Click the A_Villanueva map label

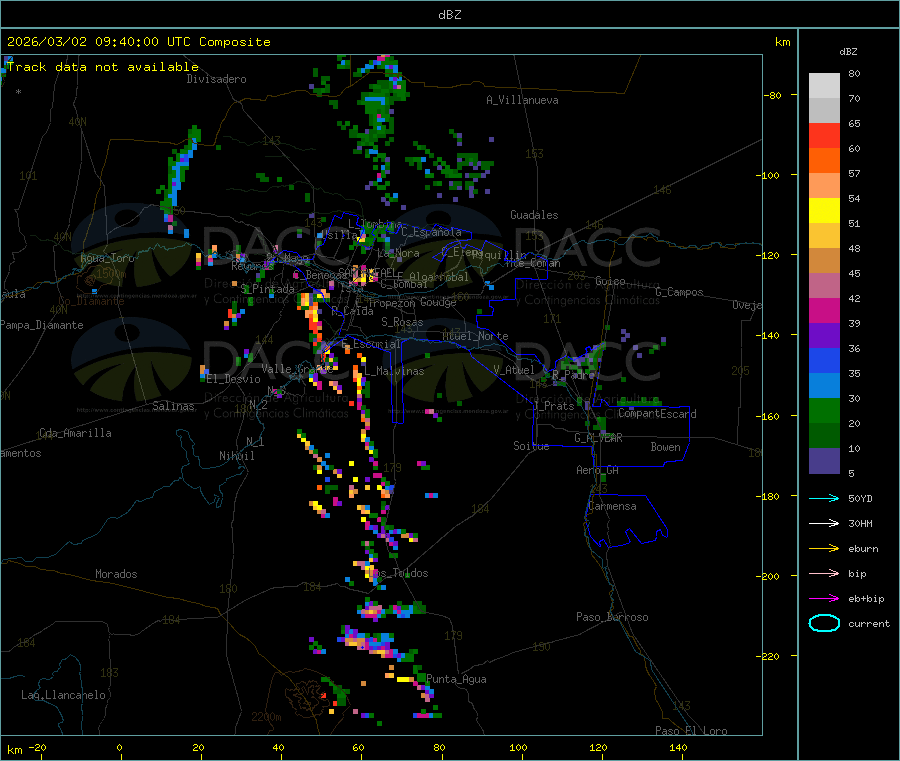coord(522,100)
